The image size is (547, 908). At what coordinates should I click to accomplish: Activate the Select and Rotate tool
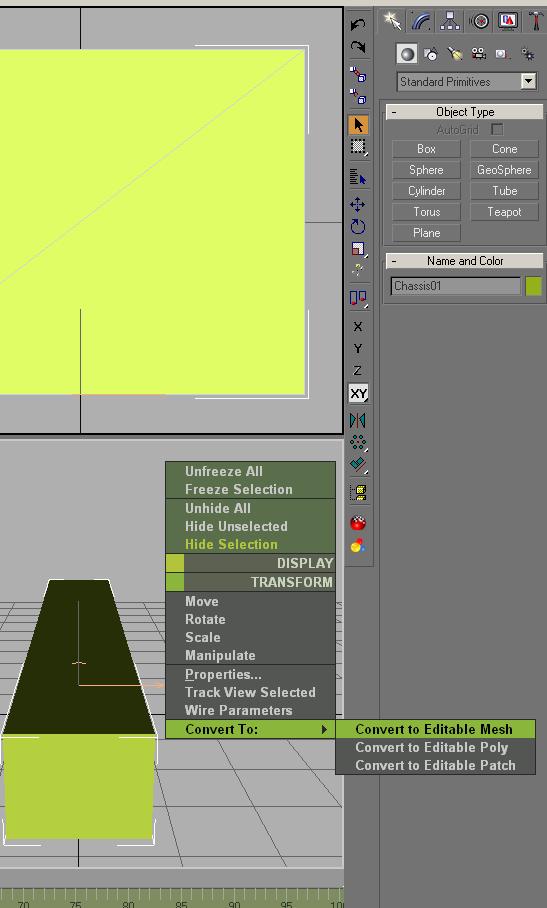(358, 226)
